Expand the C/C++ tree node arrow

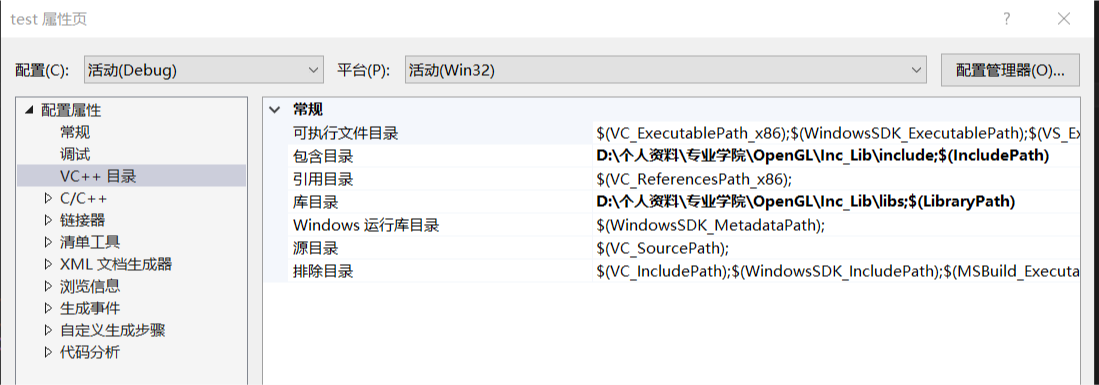point(48,198)
